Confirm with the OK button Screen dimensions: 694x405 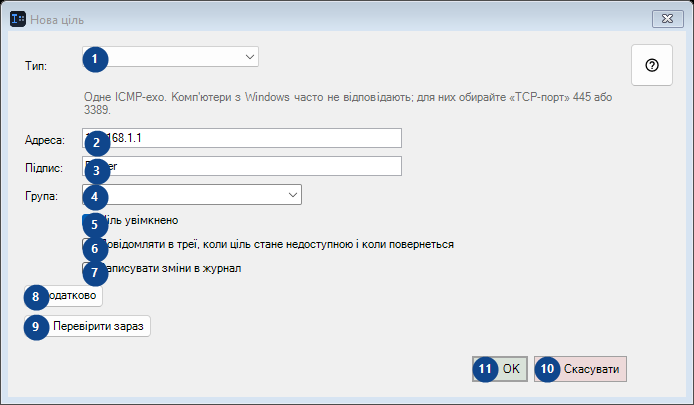click(x=500, y=369)
